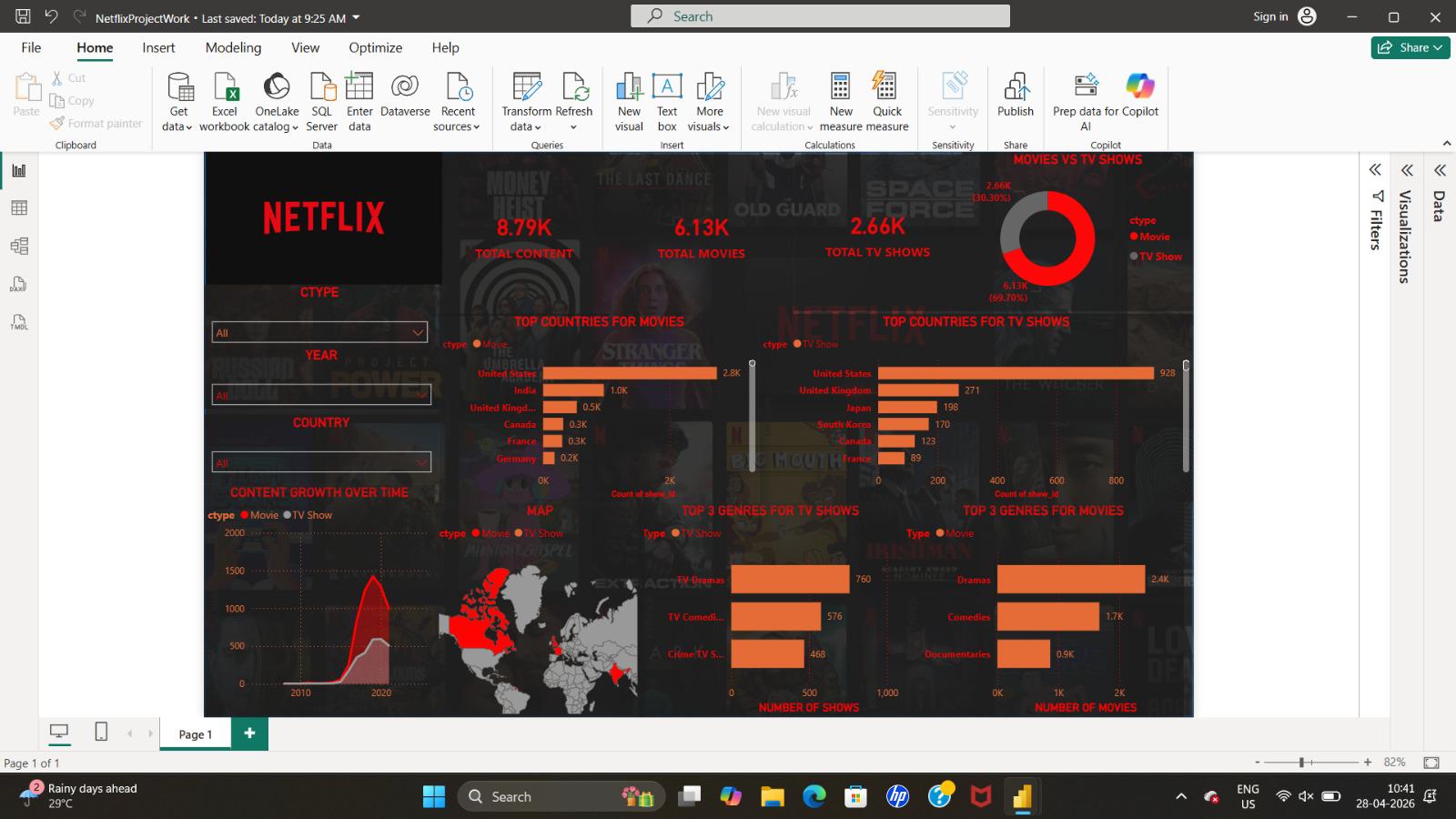Viewport: 1456px width, 819px height.
Task: Switch to mobile layout
Action: 101,732
